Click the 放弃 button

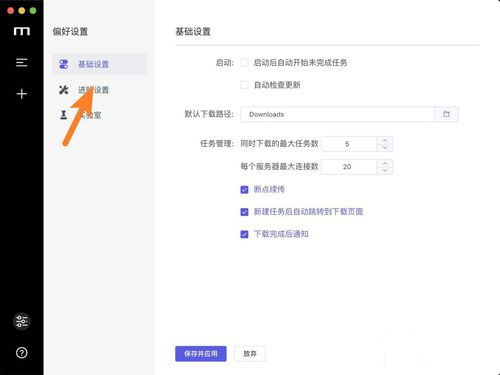pyautogui.click(x=250, y=354)
